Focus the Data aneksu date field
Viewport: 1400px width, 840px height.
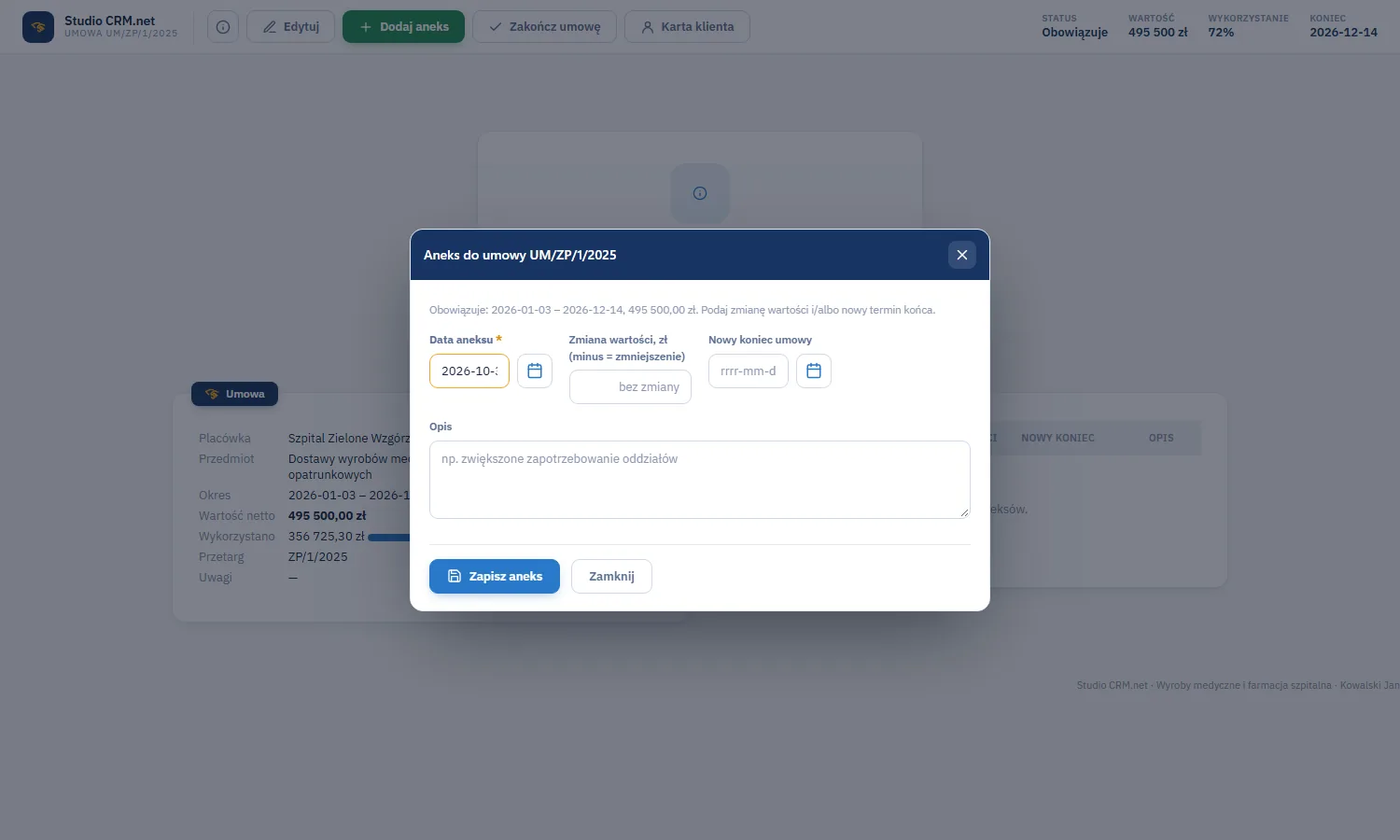point(469,371)
